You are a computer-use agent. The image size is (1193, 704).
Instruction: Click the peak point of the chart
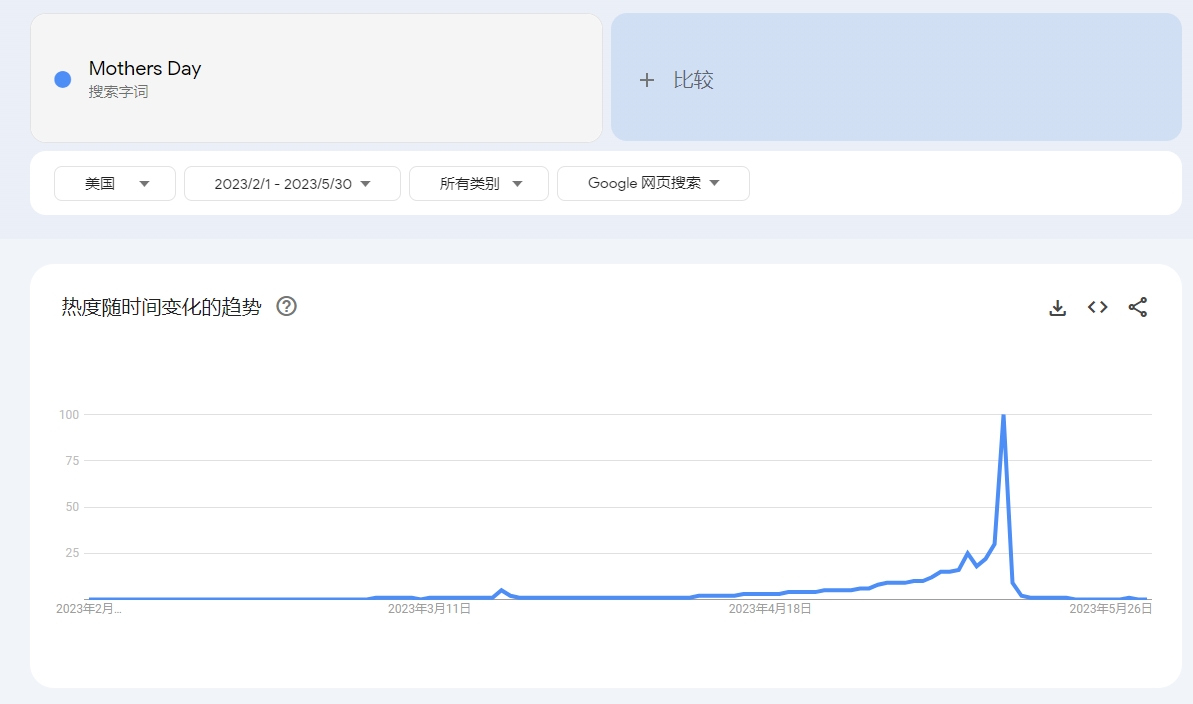coord(1004,416)
